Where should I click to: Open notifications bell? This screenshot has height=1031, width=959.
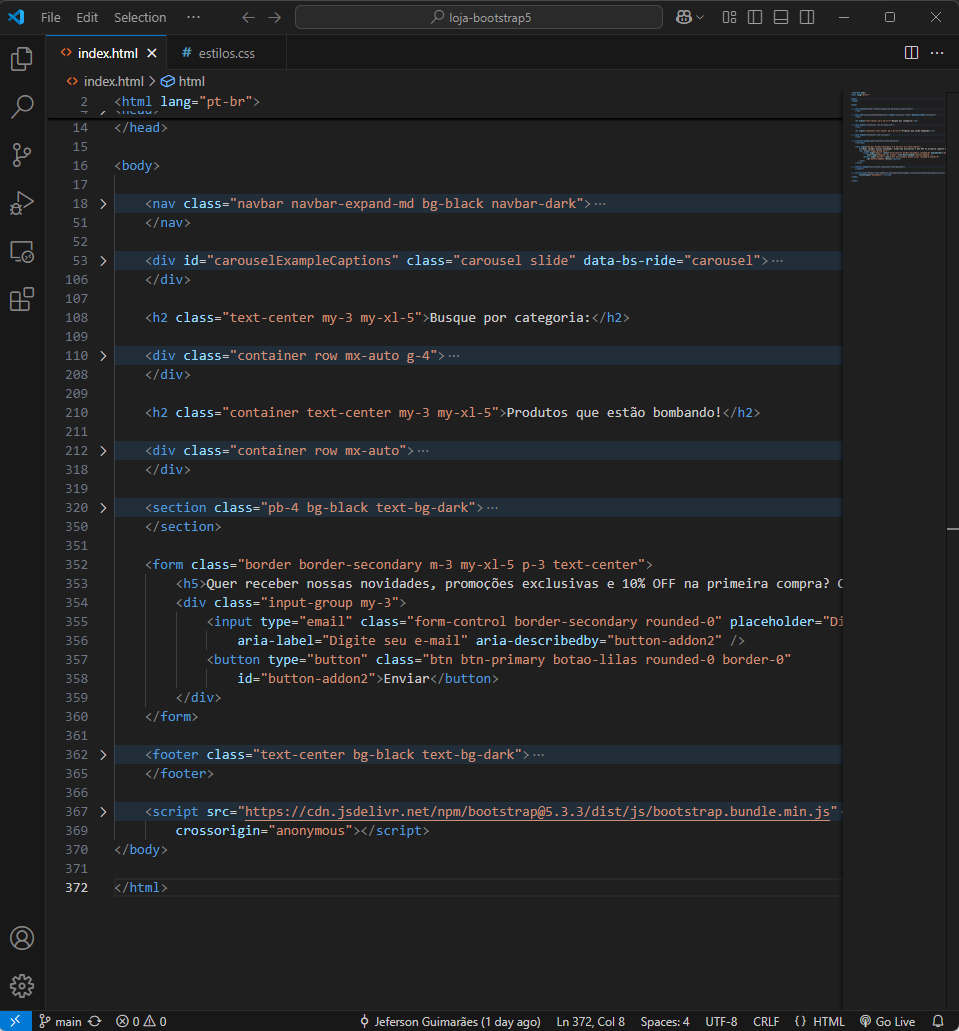tap(939, 1021)
